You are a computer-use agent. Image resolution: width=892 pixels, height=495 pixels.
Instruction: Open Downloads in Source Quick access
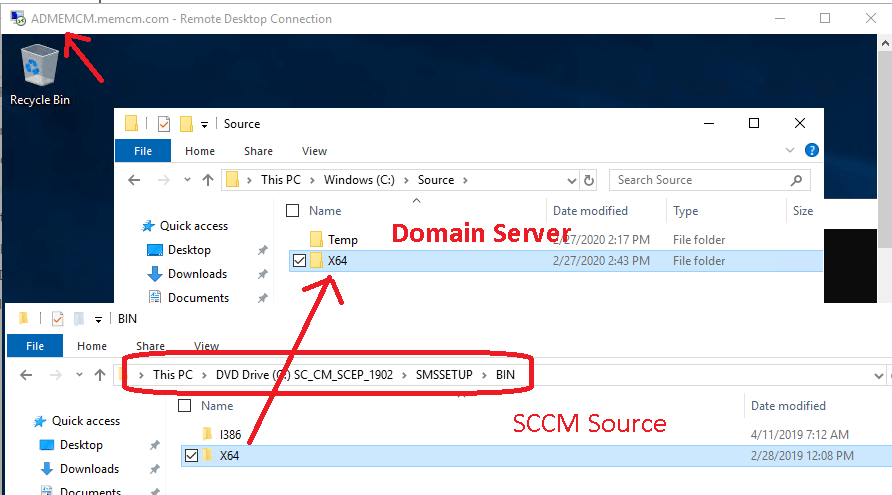point(197,274)
